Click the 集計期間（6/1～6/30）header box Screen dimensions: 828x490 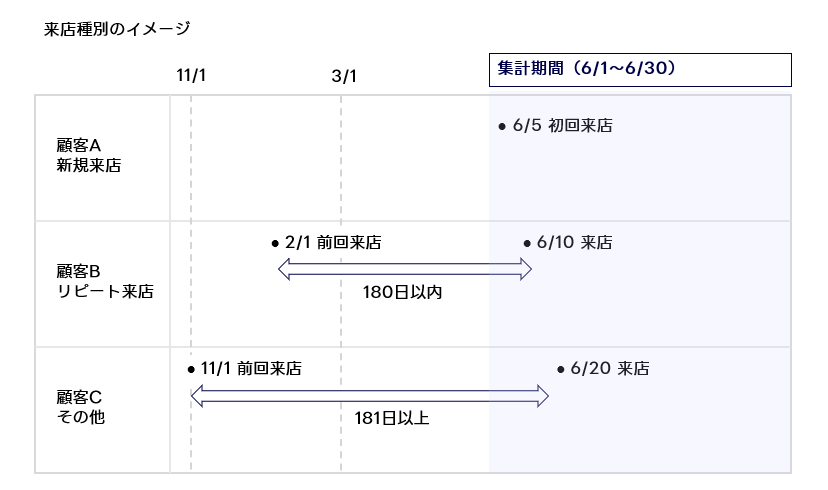[640, 70]
